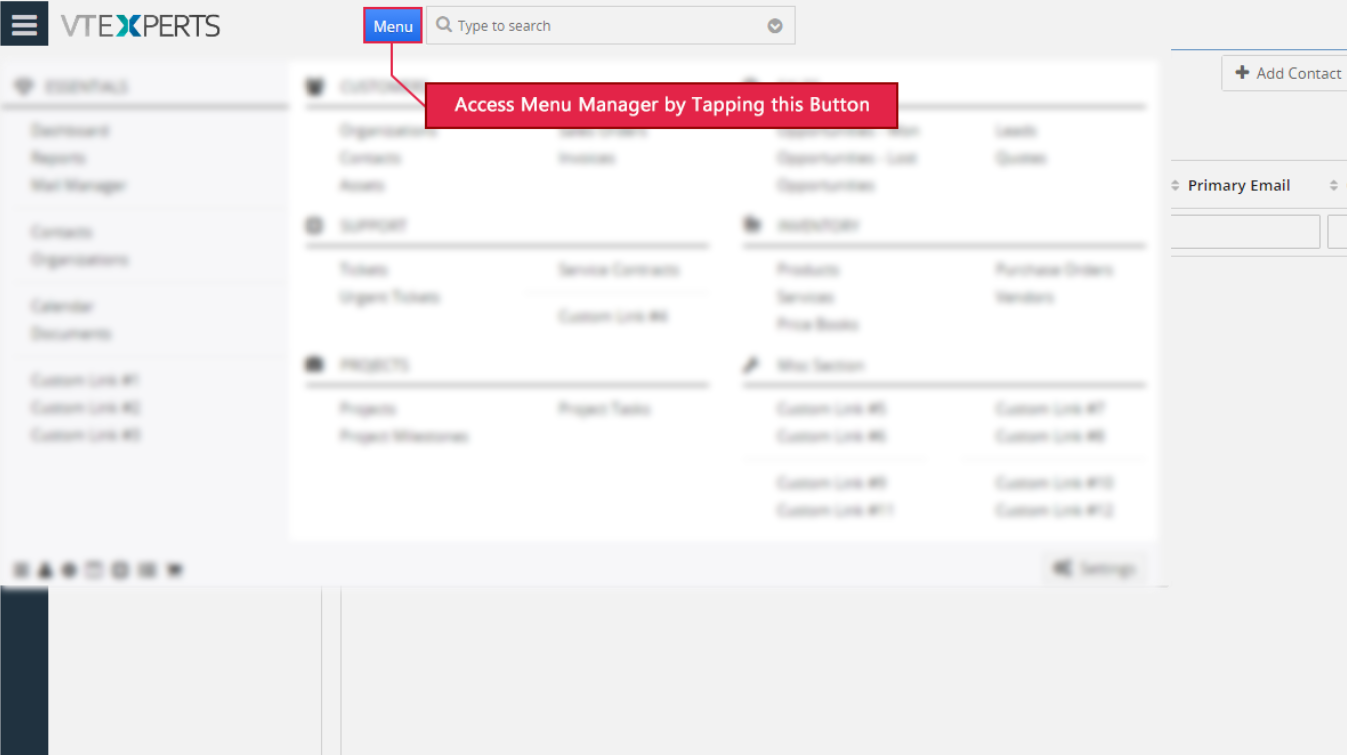Viewport: 1347px width, 755px height.
Task: Click the Add Contact button
Action: 1286,73
